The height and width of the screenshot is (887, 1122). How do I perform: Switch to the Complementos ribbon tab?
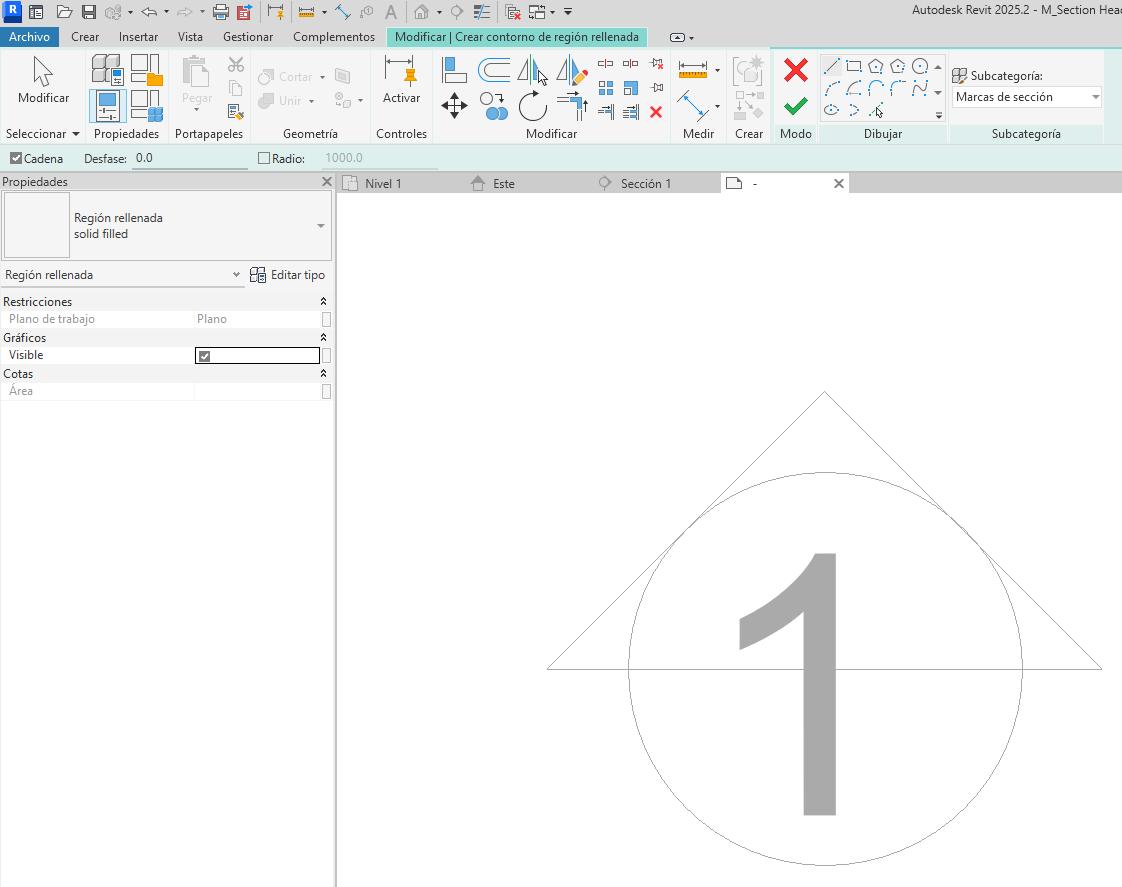click(333, 36)
